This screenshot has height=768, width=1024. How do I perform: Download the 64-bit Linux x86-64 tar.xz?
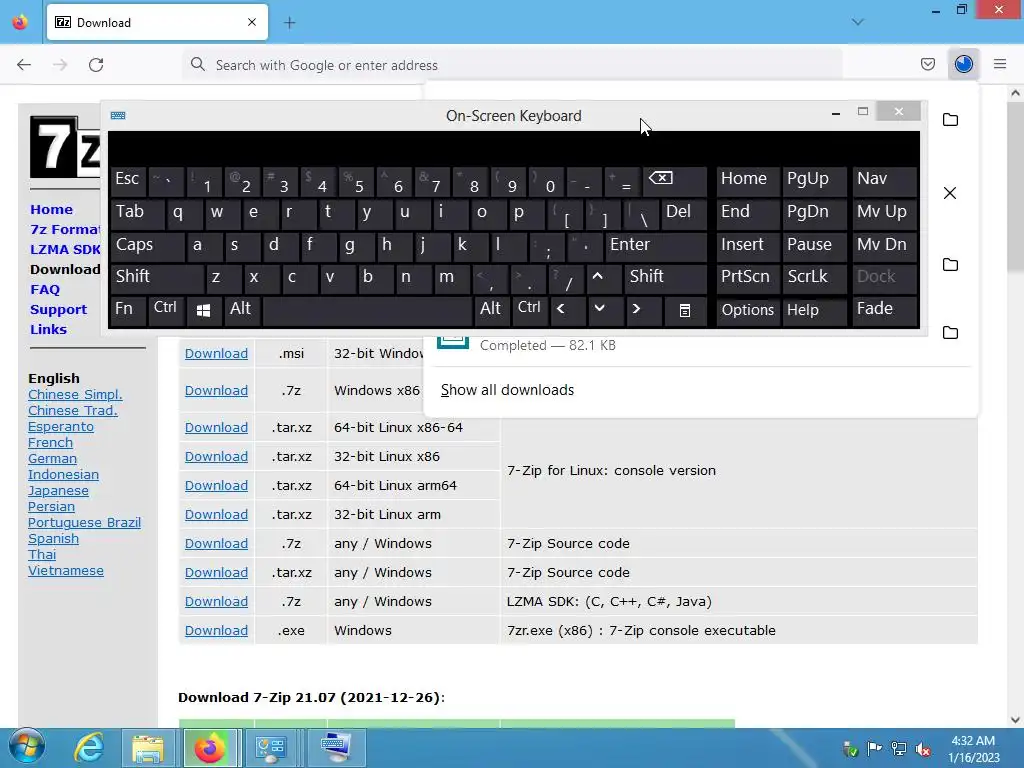(x=216, y=427)
